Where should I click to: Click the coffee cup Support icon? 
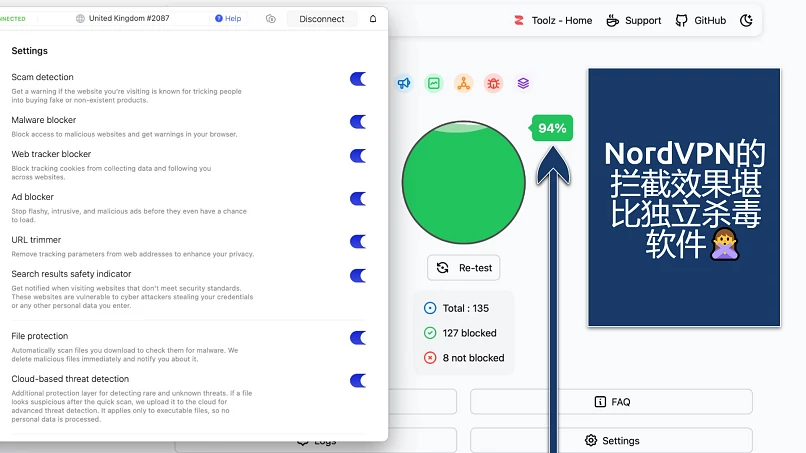(612, 21)
